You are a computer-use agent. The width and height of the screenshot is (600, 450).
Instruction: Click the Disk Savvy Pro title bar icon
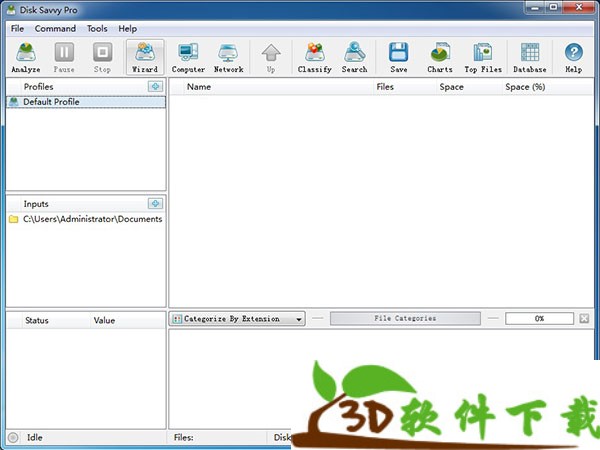(x=11, y=9)
